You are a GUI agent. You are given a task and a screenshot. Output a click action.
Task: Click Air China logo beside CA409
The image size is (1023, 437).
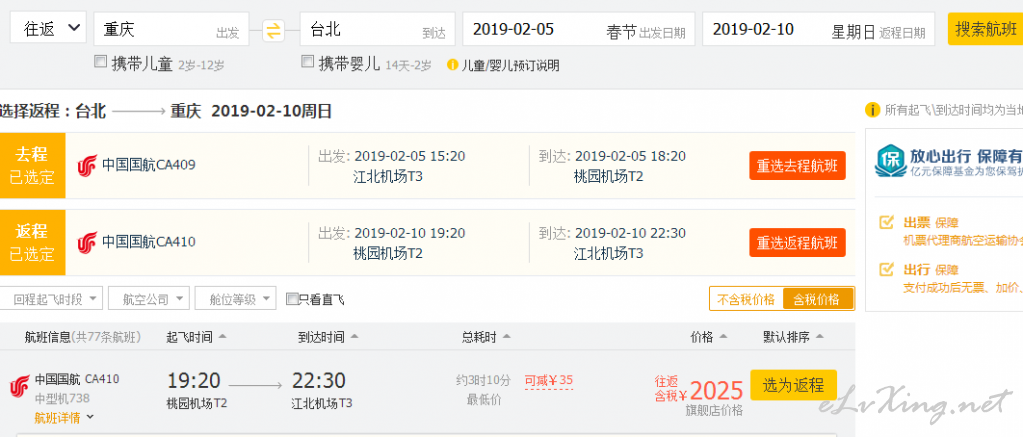click(x=87, y=165)
